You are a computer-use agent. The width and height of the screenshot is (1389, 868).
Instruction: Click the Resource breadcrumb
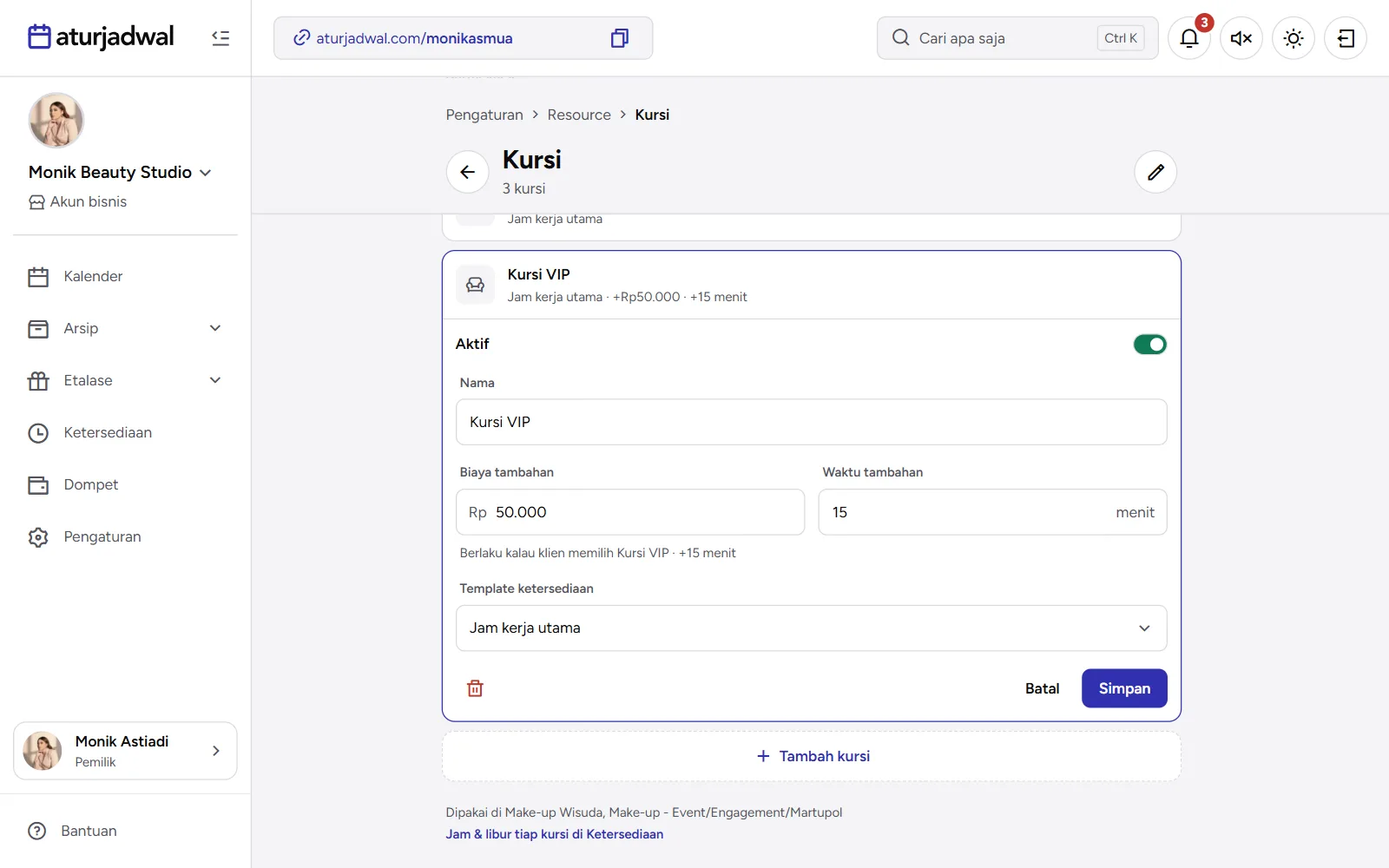pyautogui.click(x=579, y=115)
